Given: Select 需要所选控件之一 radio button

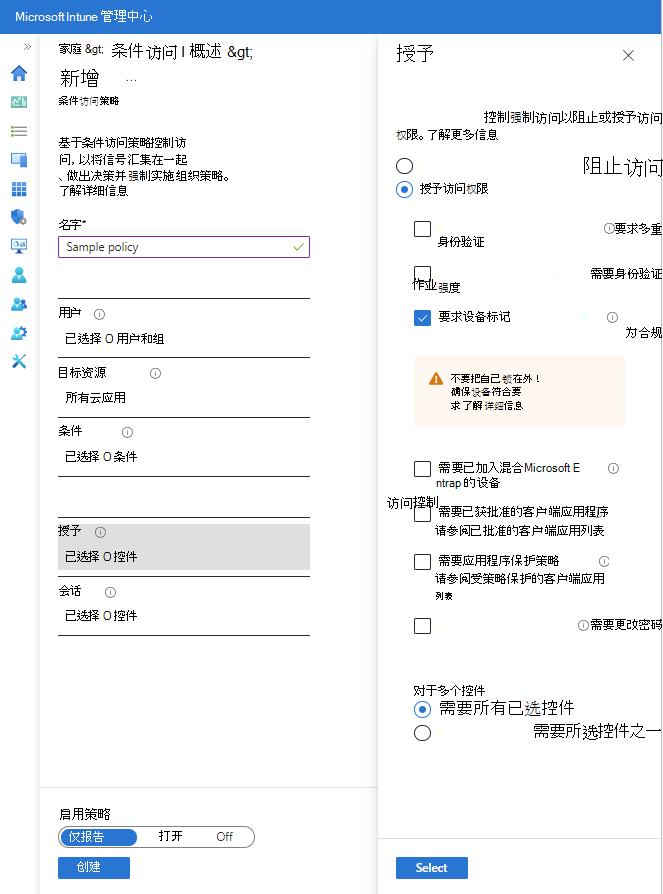Looking at the screenshot, I should pyautogui.click(x=422, y=733).
